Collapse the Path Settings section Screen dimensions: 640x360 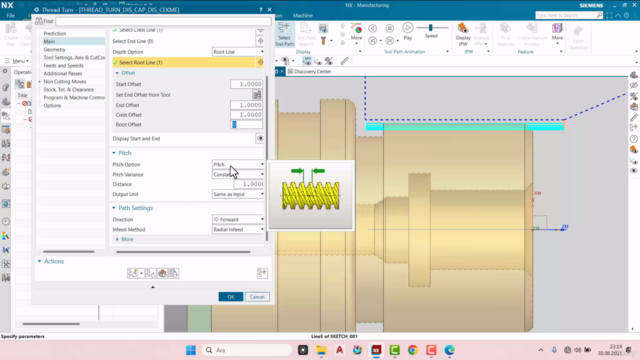114,208
